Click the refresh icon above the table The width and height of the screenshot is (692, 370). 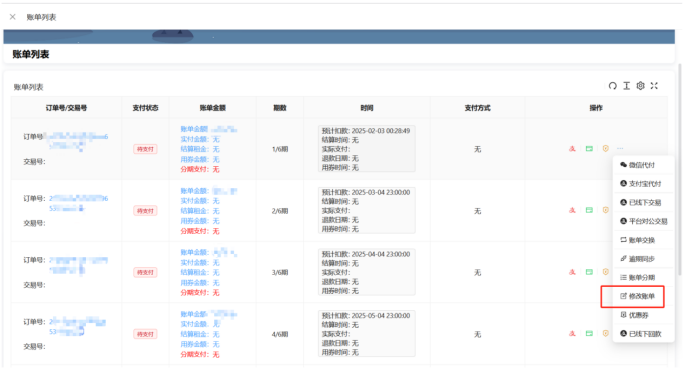pos(613,86)
